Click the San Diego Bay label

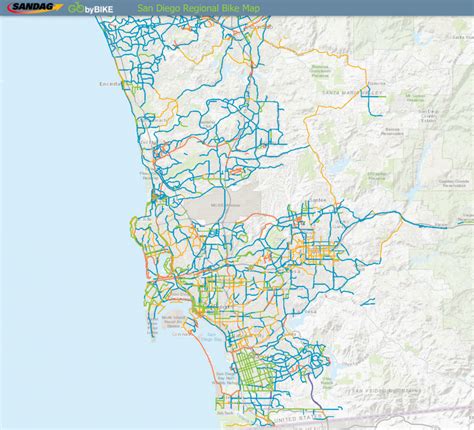point(211,337)
